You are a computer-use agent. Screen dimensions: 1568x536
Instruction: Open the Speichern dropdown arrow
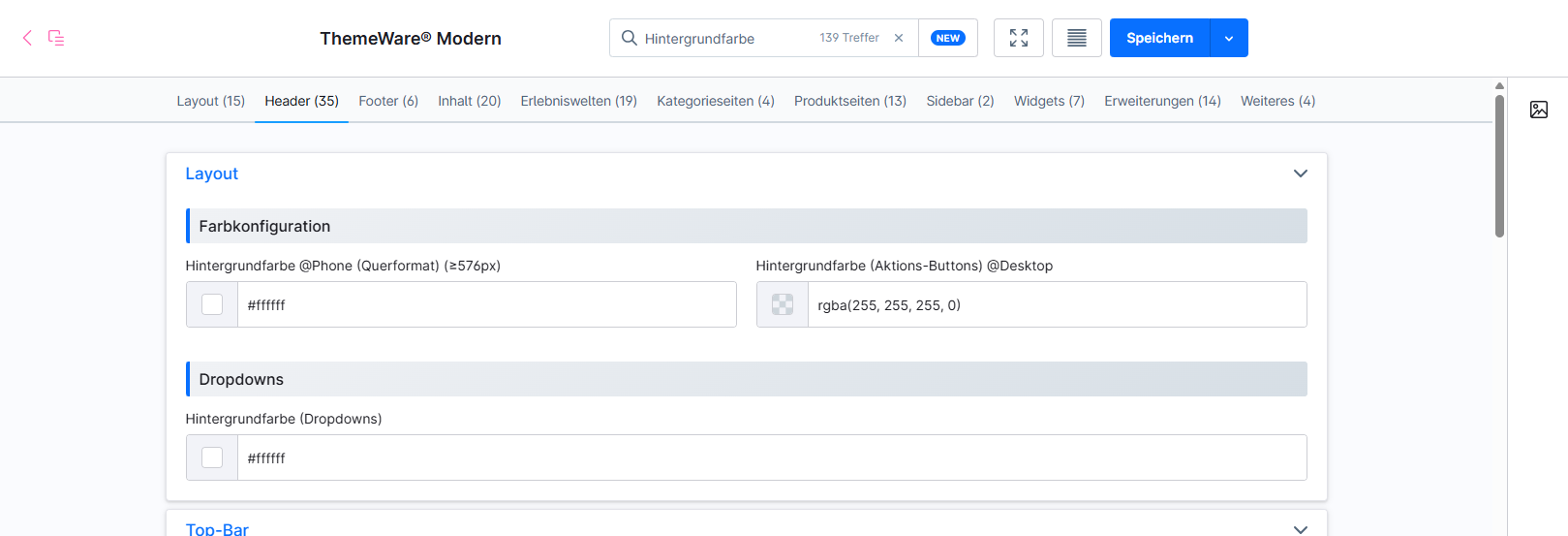pos(1229,38)
